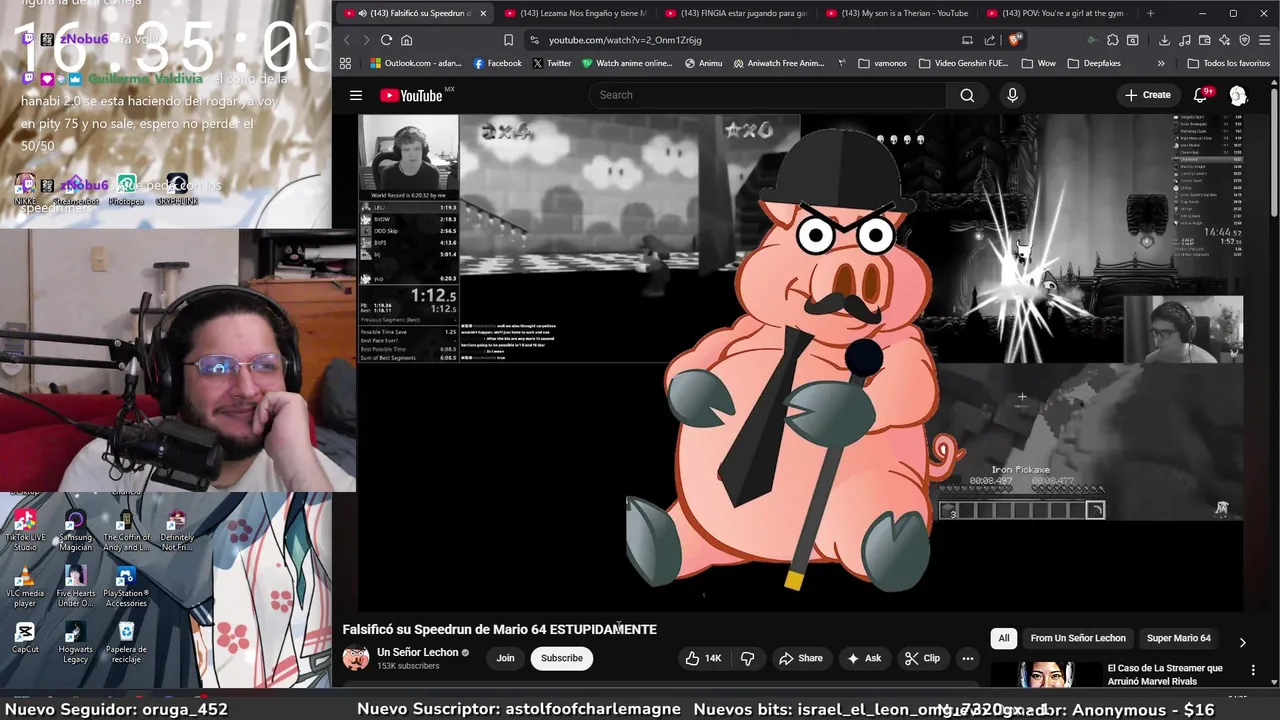The height and width of the screenshot is (720, 1280).
Task: Open Five Hearts Under One desktop shortcut
Action: [x=75, y=587]
